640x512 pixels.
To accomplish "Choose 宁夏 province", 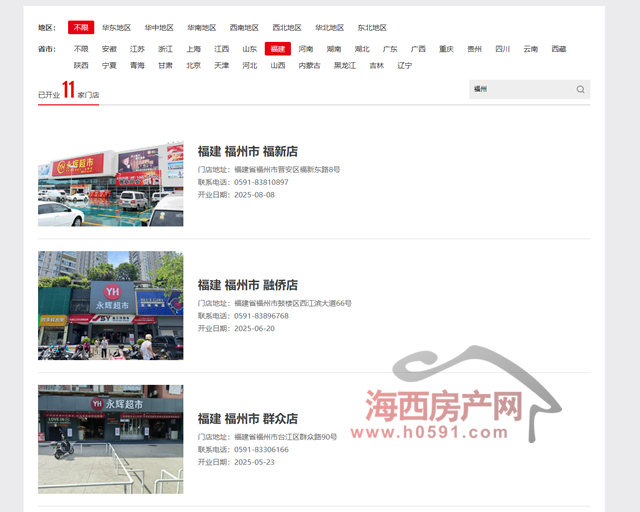I will (109, 65).
